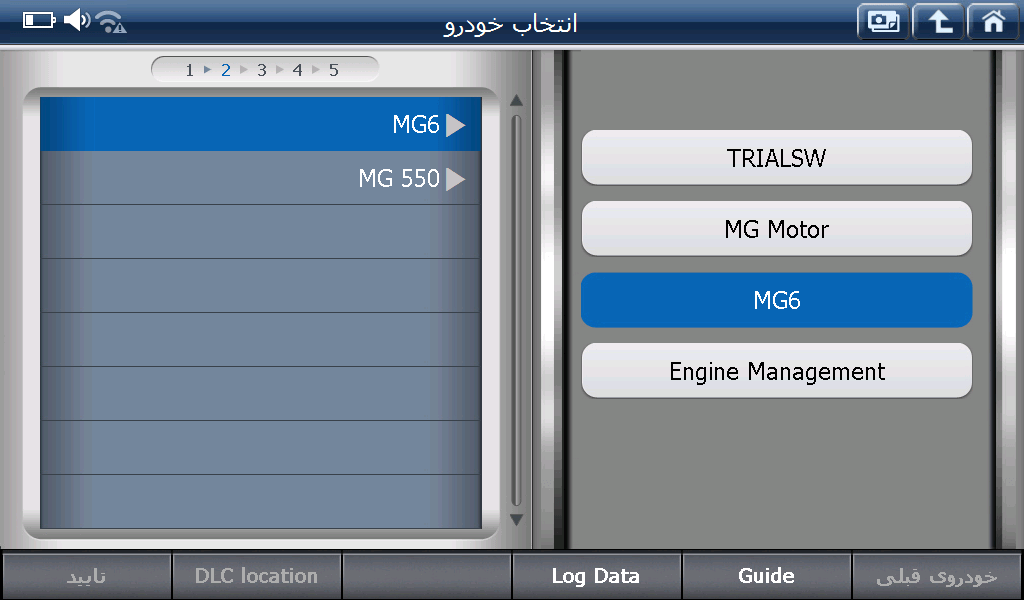The width and height of the screenshot is (1024, 600).
Task: Jump to step 3 in breadcrumb
Action: [262, 70]
